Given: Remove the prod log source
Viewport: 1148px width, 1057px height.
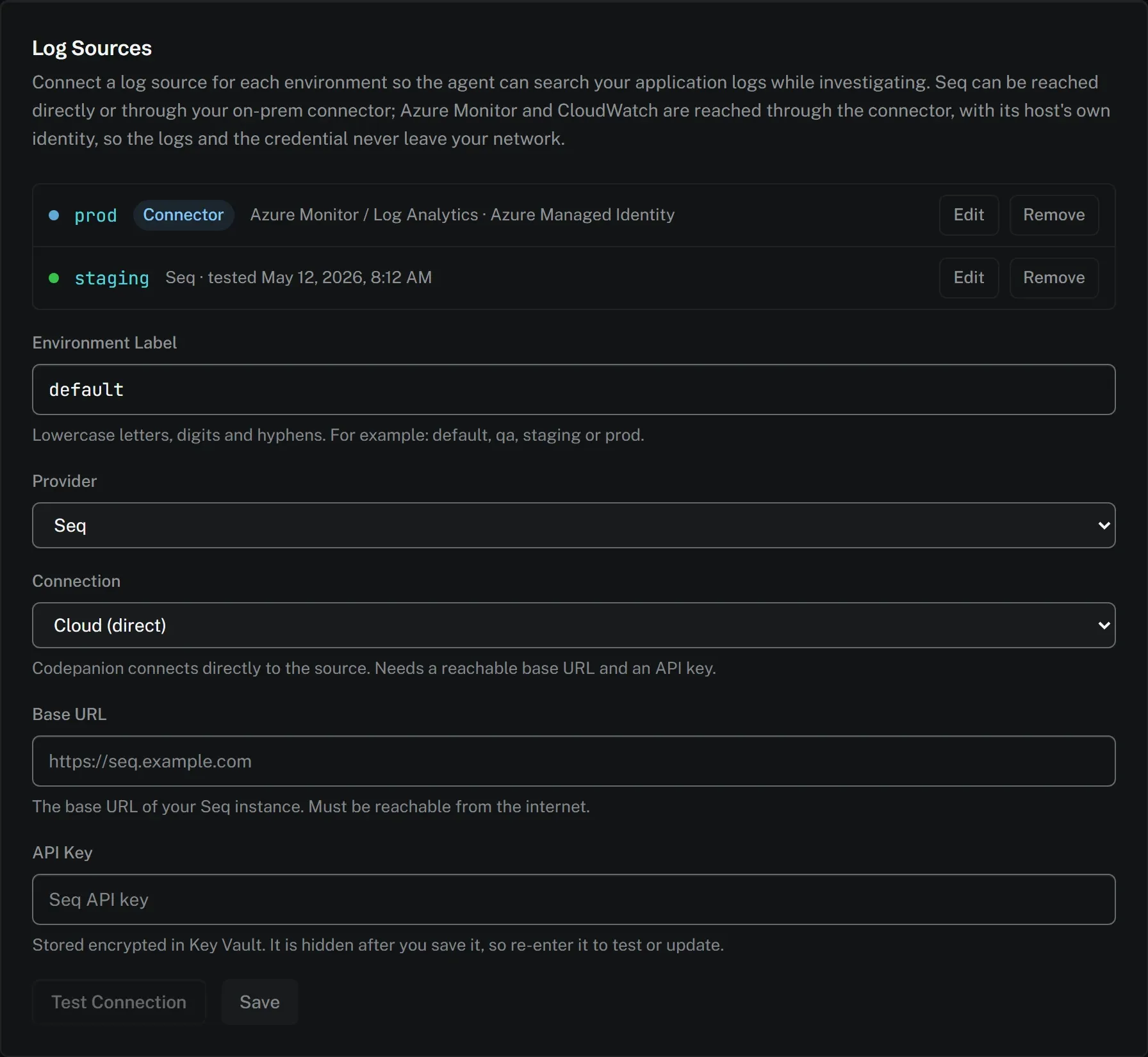Looking at the screenshot, I should point(1054,215).
